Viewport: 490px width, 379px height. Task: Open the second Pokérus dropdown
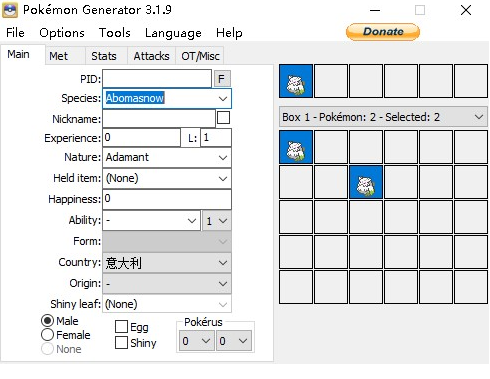234,341
